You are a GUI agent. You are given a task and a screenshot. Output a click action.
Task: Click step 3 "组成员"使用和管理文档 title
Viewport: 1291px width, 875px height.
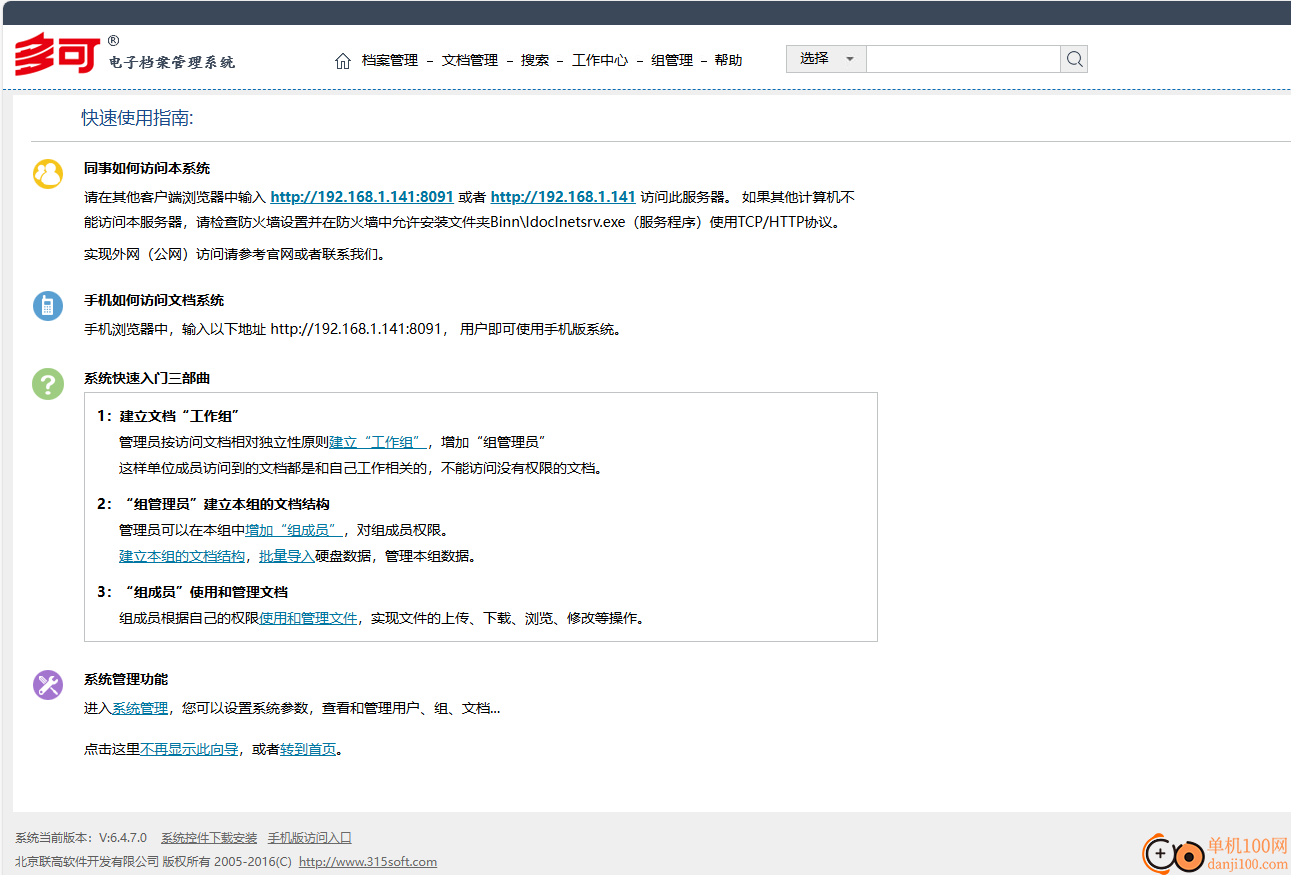[192, 592]
